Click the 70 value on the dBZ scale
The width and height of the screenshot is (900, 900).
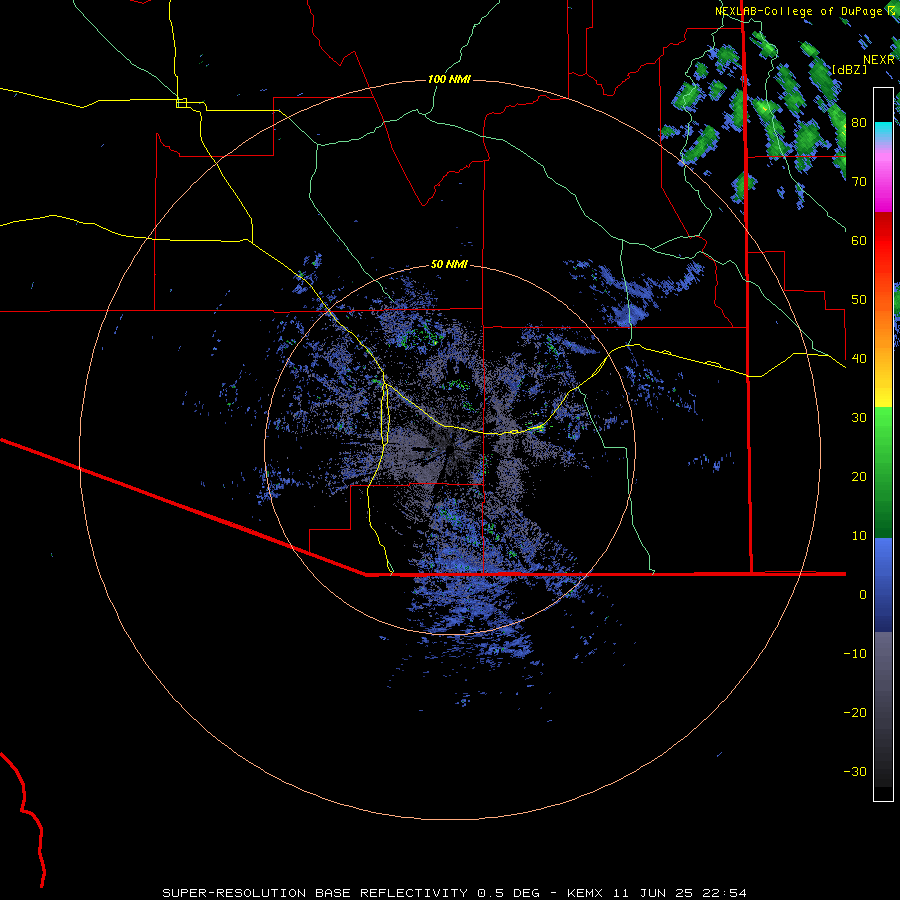(859, 181)
